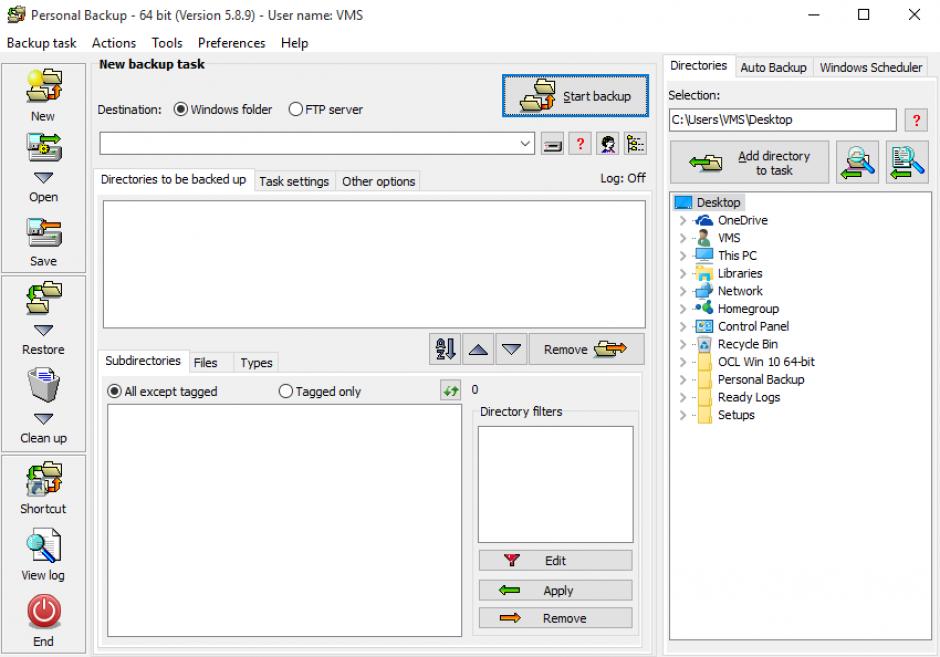Open the dropdown arrow above Restore label

click(x=44, y=330)
